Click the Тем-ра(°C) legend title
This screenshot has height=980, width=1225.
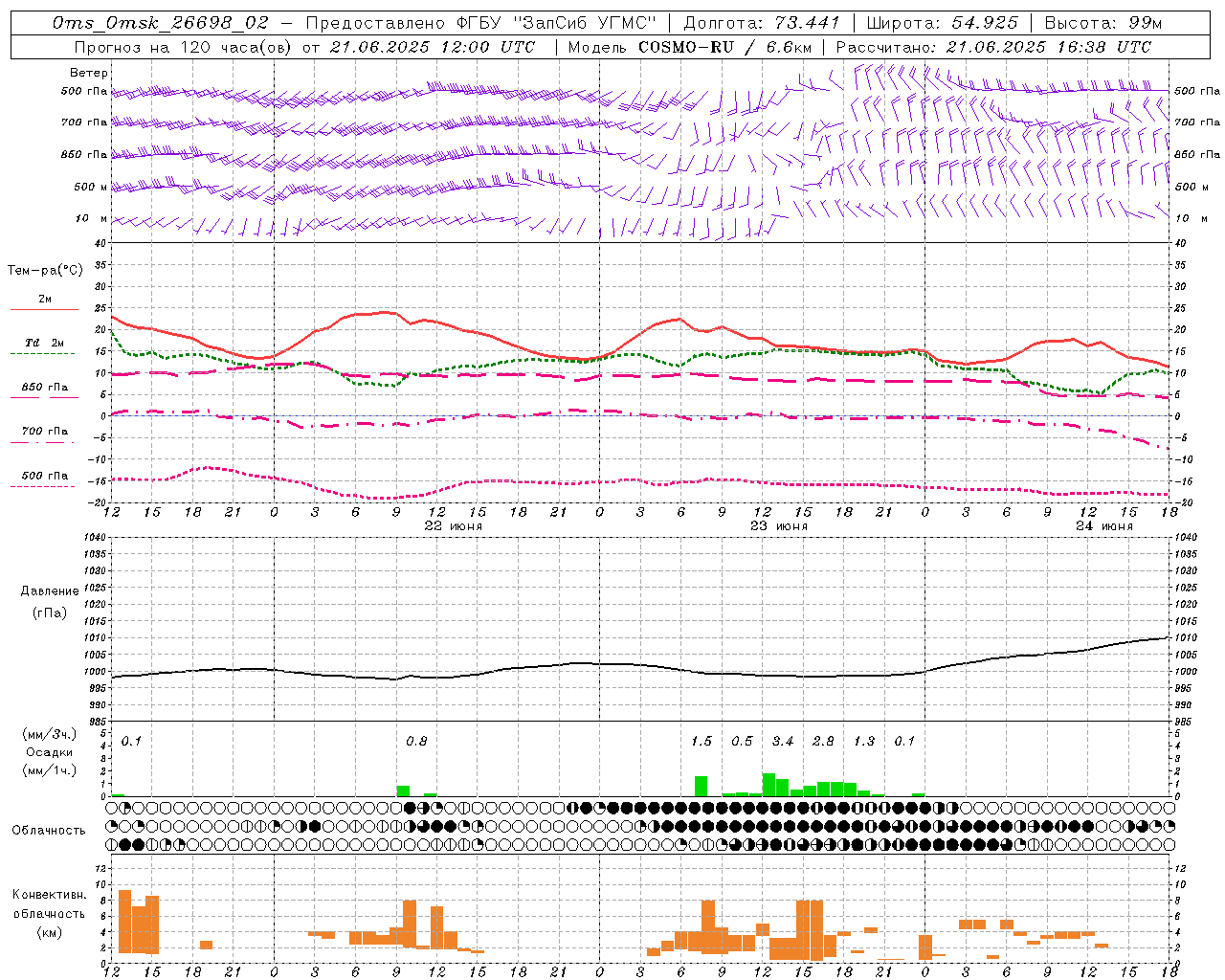(x=45, y=271)
